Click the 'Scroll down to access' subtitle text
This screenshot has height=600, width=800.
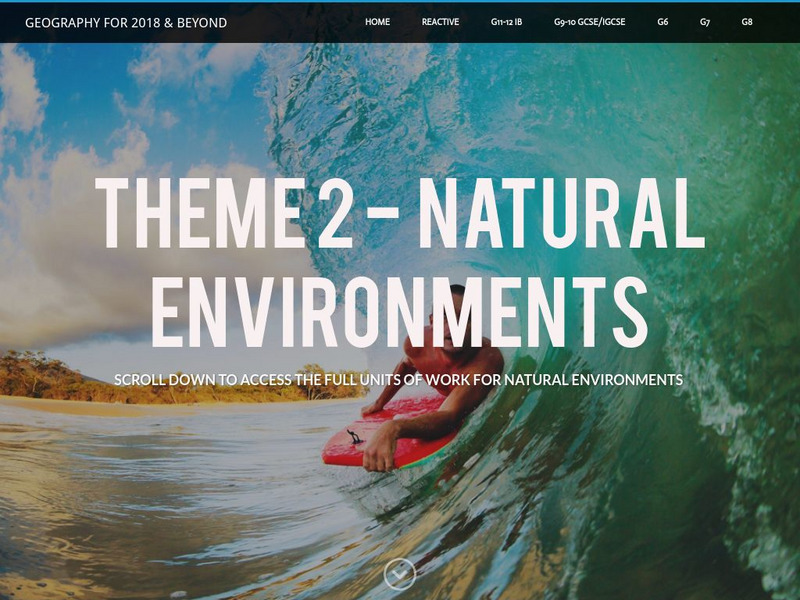398,380
